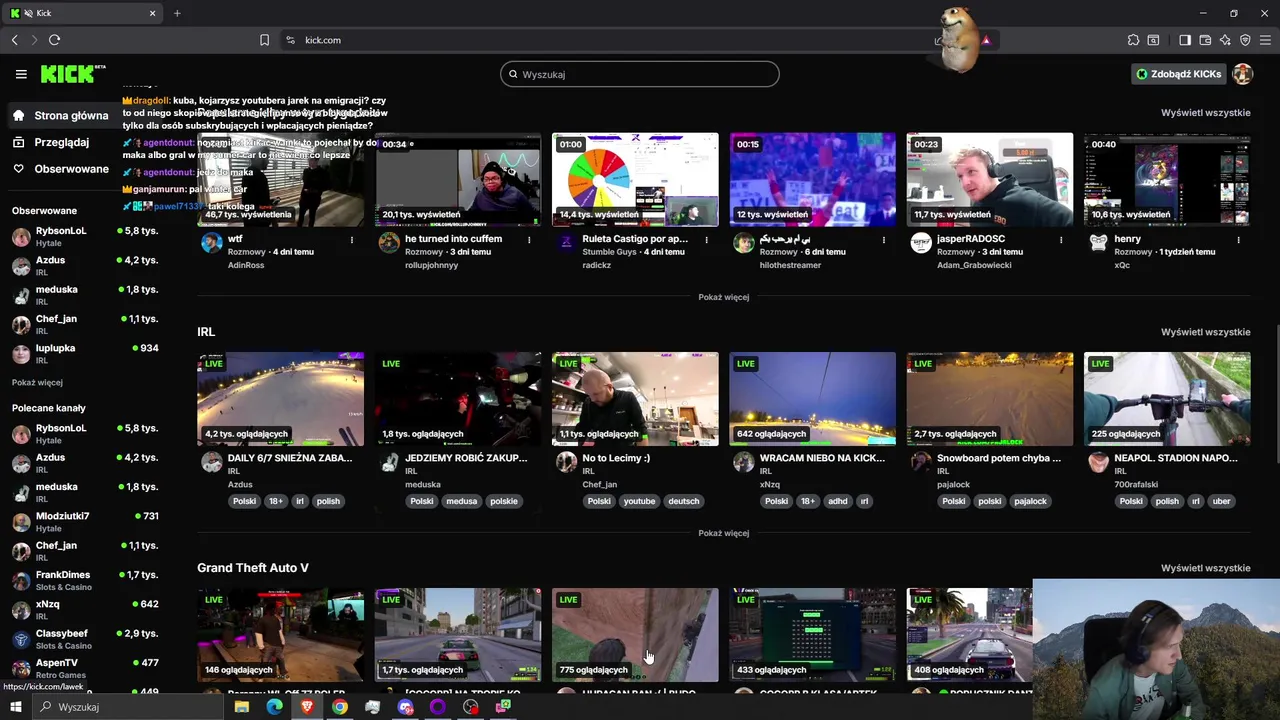Open JEDZIEMY ROBIĆ ZAKUP stream thumbnail
The image size is (1280, 720).
tap(458, 398)
